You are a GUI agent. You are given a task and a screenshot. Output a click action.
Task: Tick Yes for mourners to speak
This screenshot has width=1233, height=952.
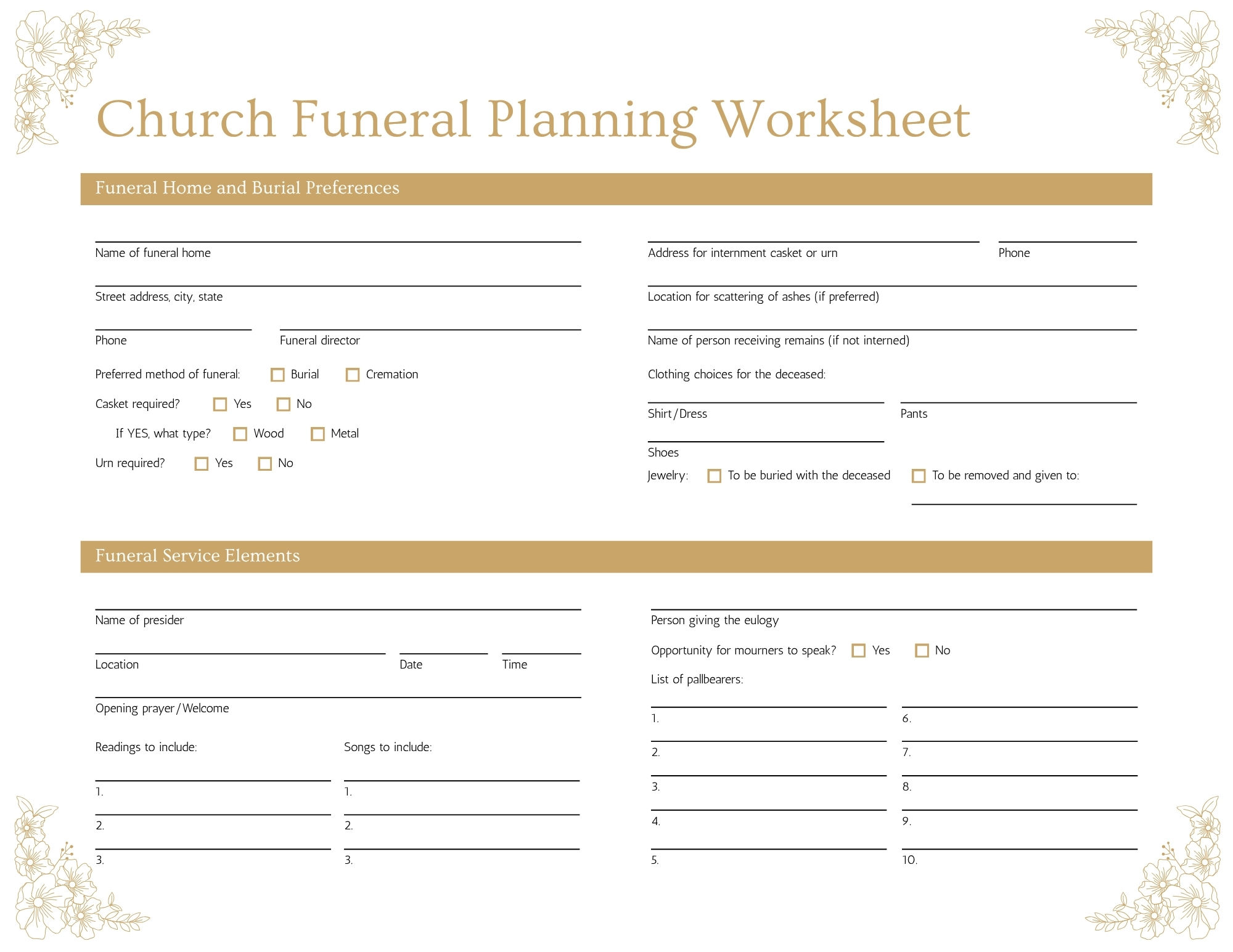click(x=858, y=651)
